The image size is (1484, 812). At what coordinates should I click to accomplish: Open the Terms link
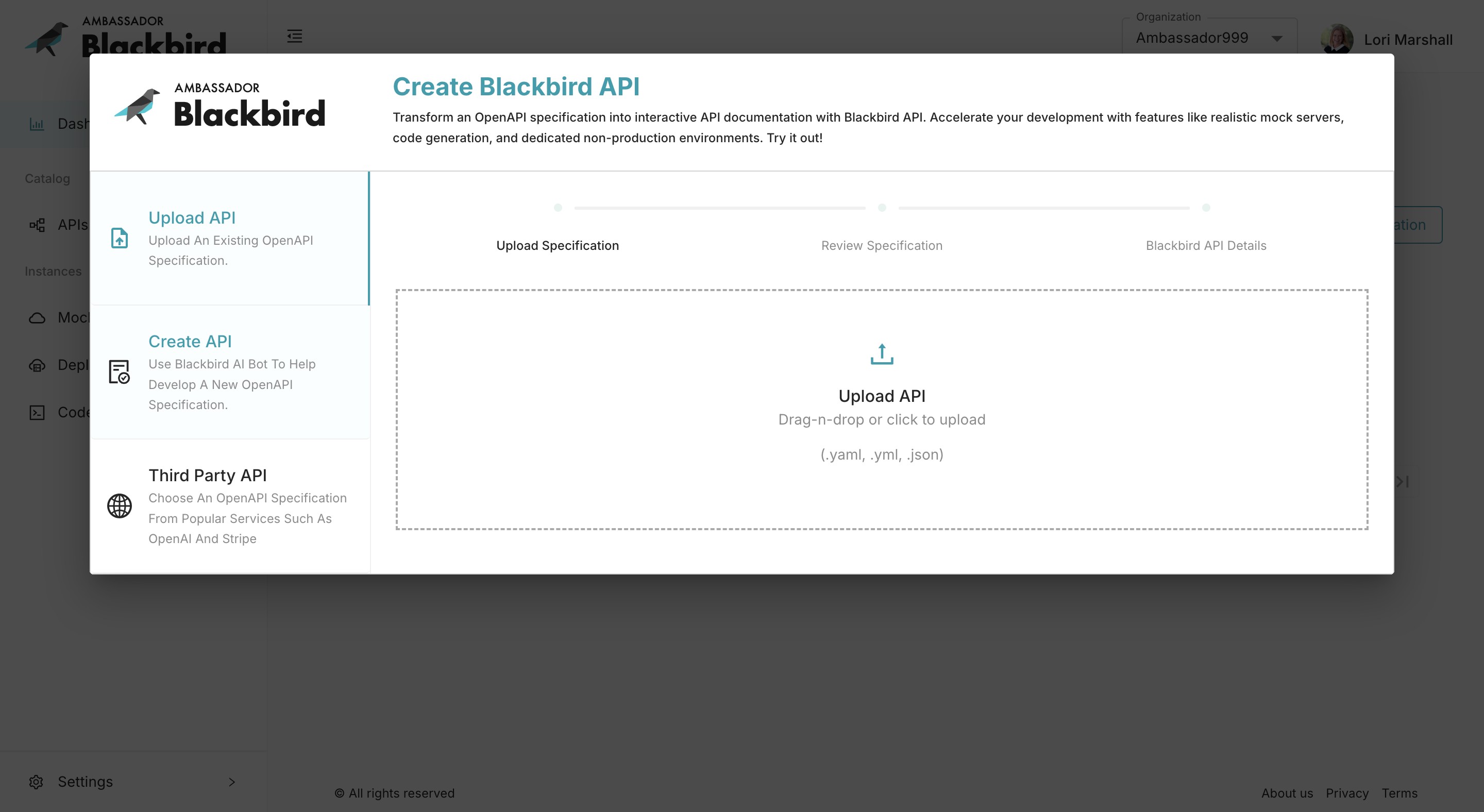(1399, 793)
